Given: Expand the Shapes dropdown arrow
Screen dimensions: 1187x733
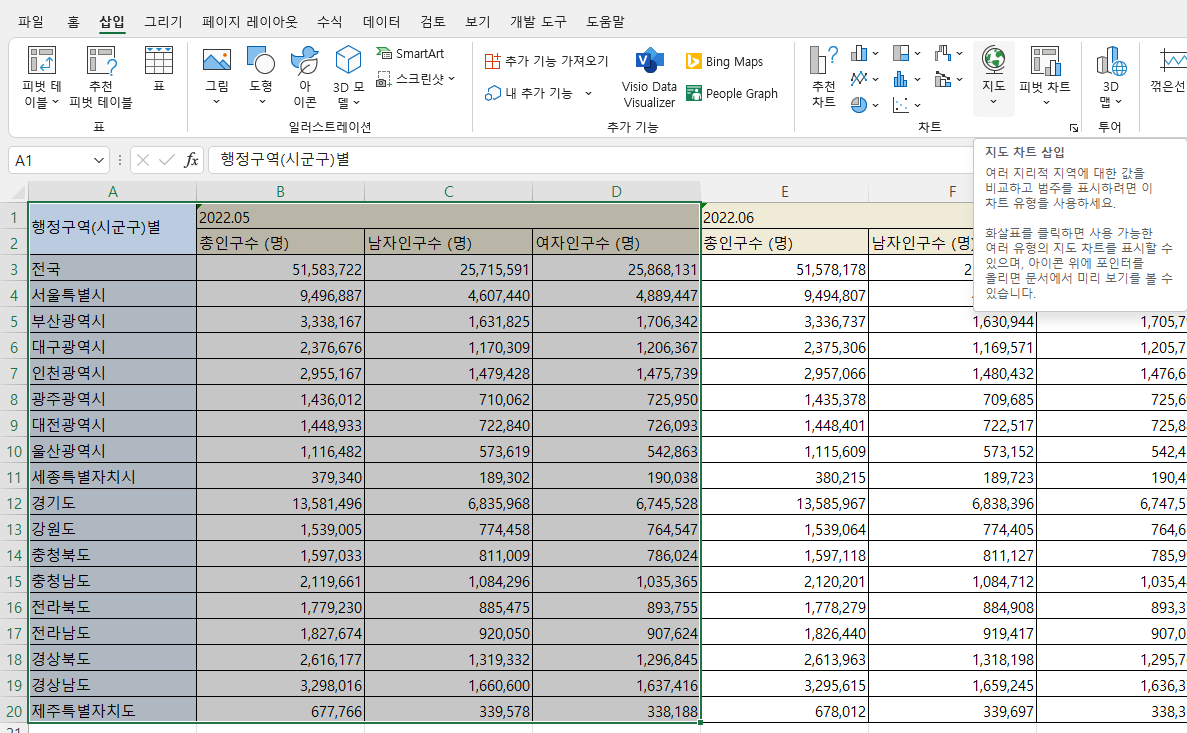Looking at the screenshot, I should (x=262, y=101).
